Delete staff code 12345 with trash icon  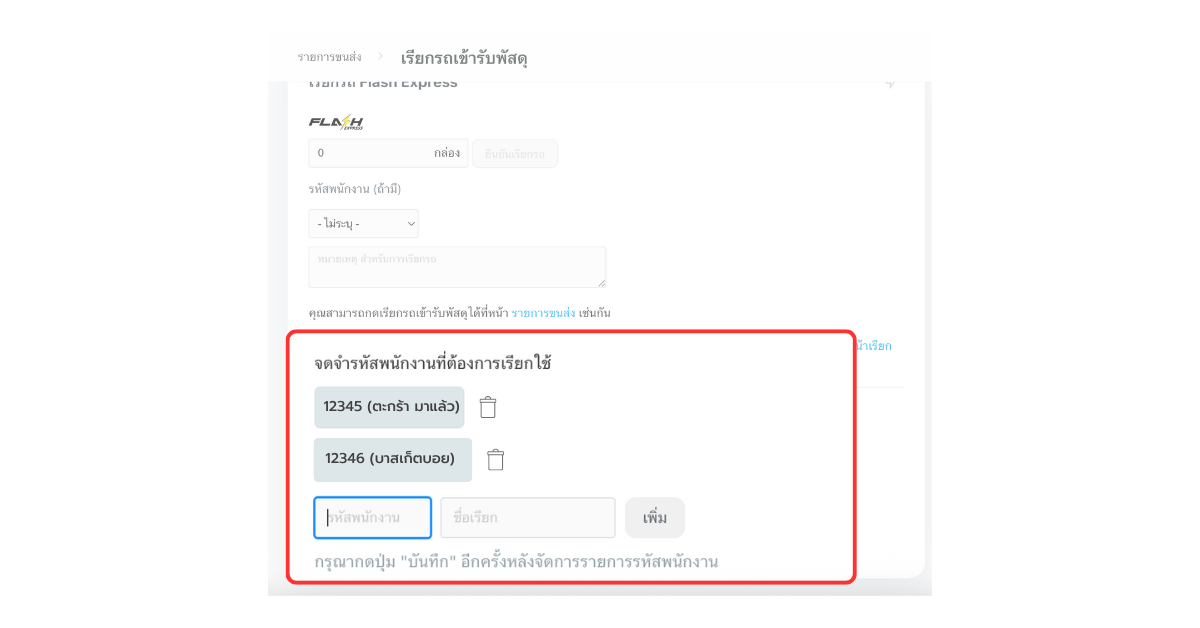tap(488, 407)
